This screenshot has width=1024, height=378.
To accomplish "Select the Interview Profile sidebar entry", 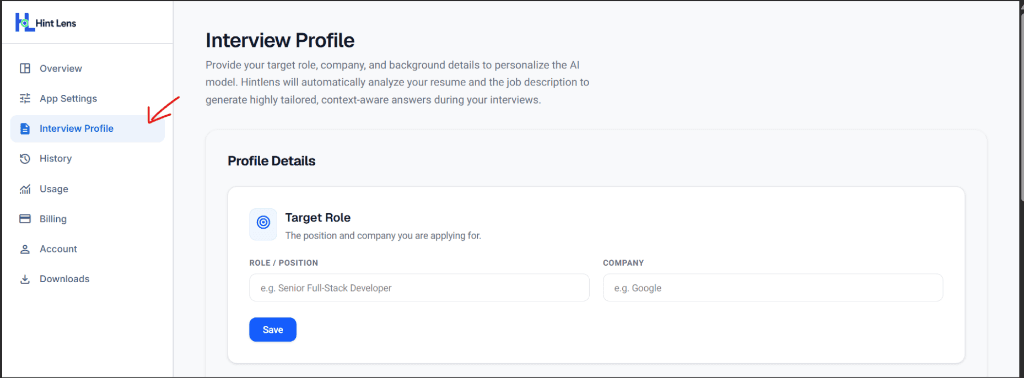I will pos(88,129).
